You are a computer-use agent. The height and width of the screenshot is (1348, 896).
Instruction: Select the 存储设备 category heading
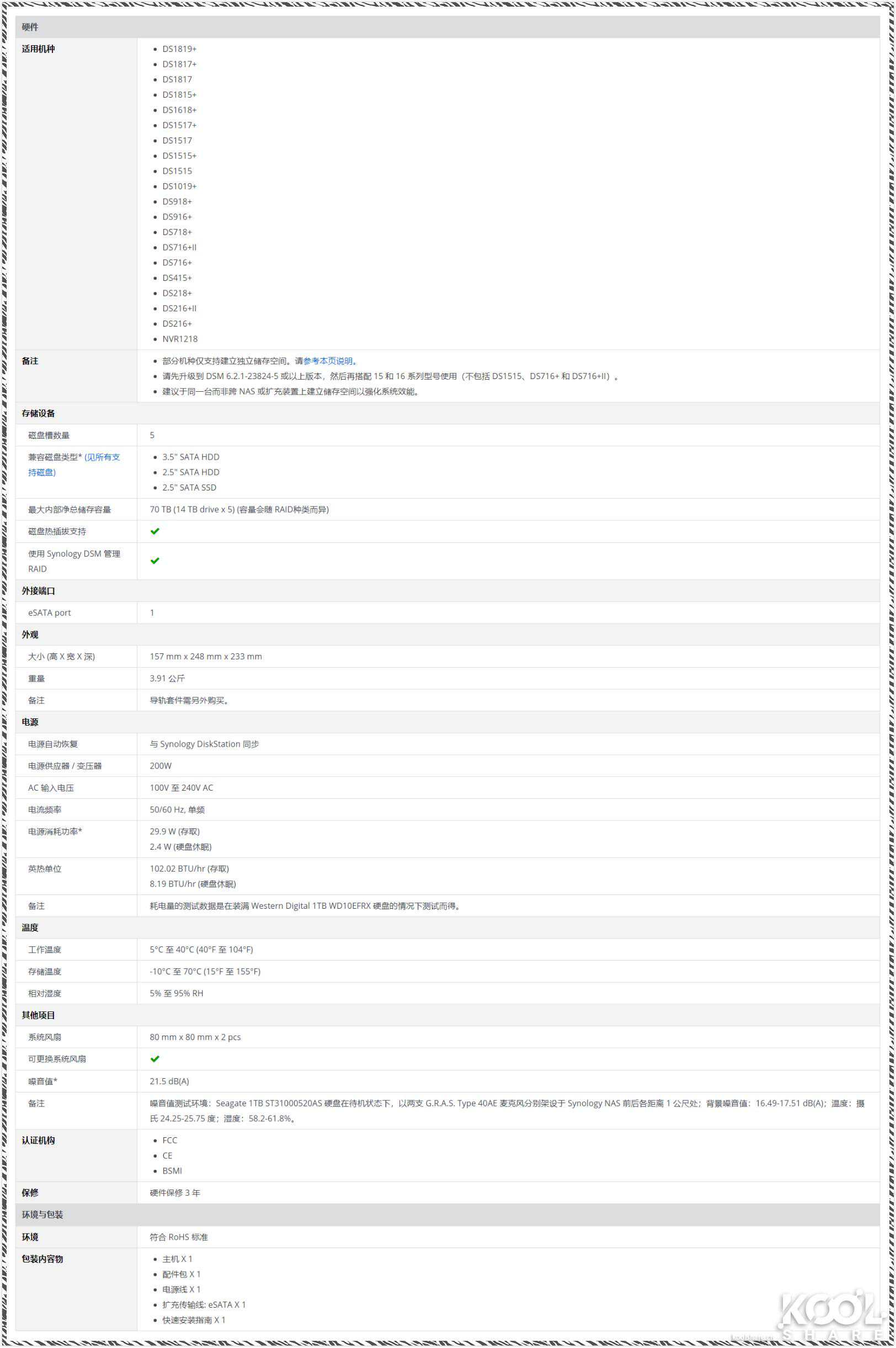pyautogui.click(x=38, y=413)
